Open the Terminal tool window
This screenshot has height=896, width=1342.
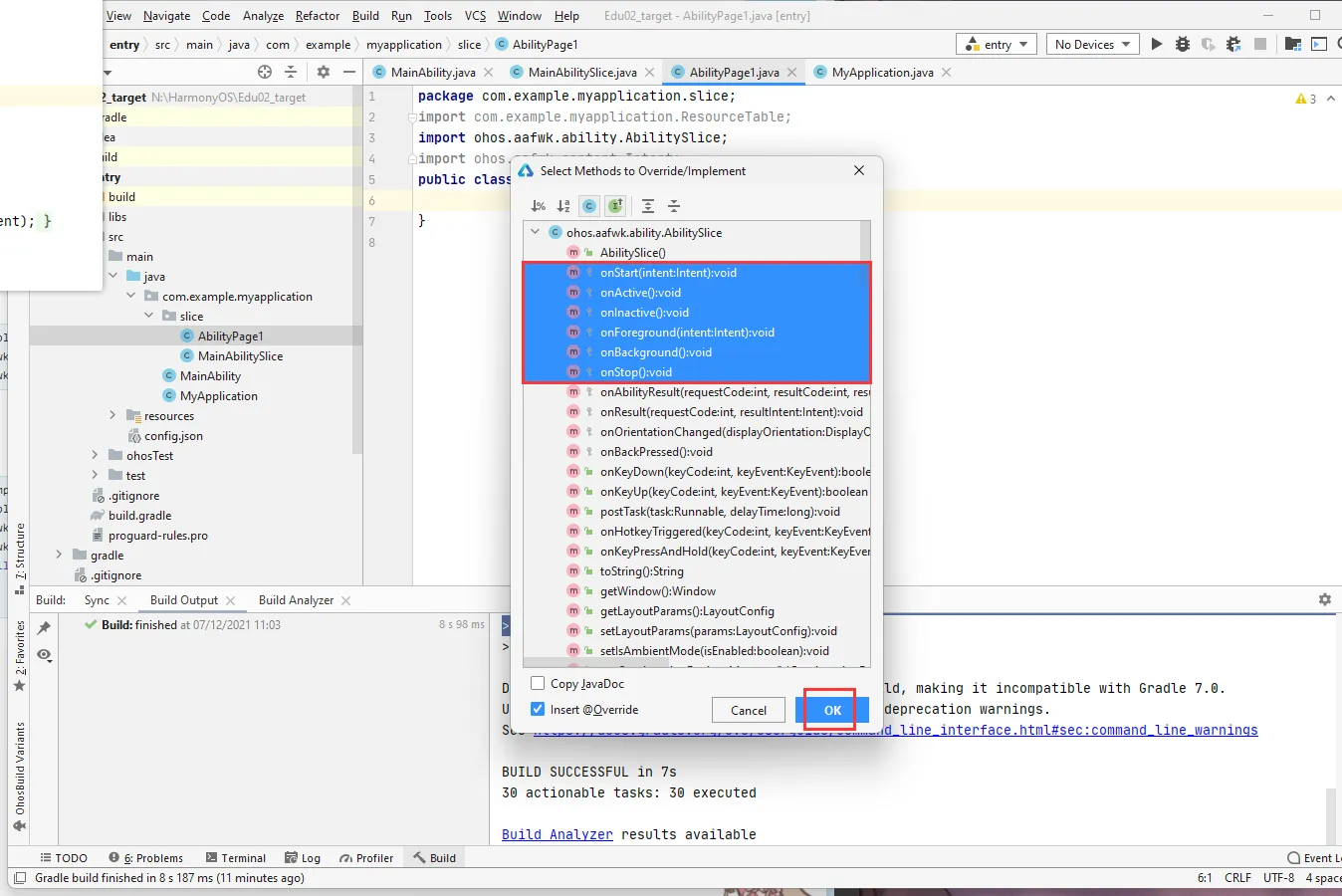tap(236, 857)
